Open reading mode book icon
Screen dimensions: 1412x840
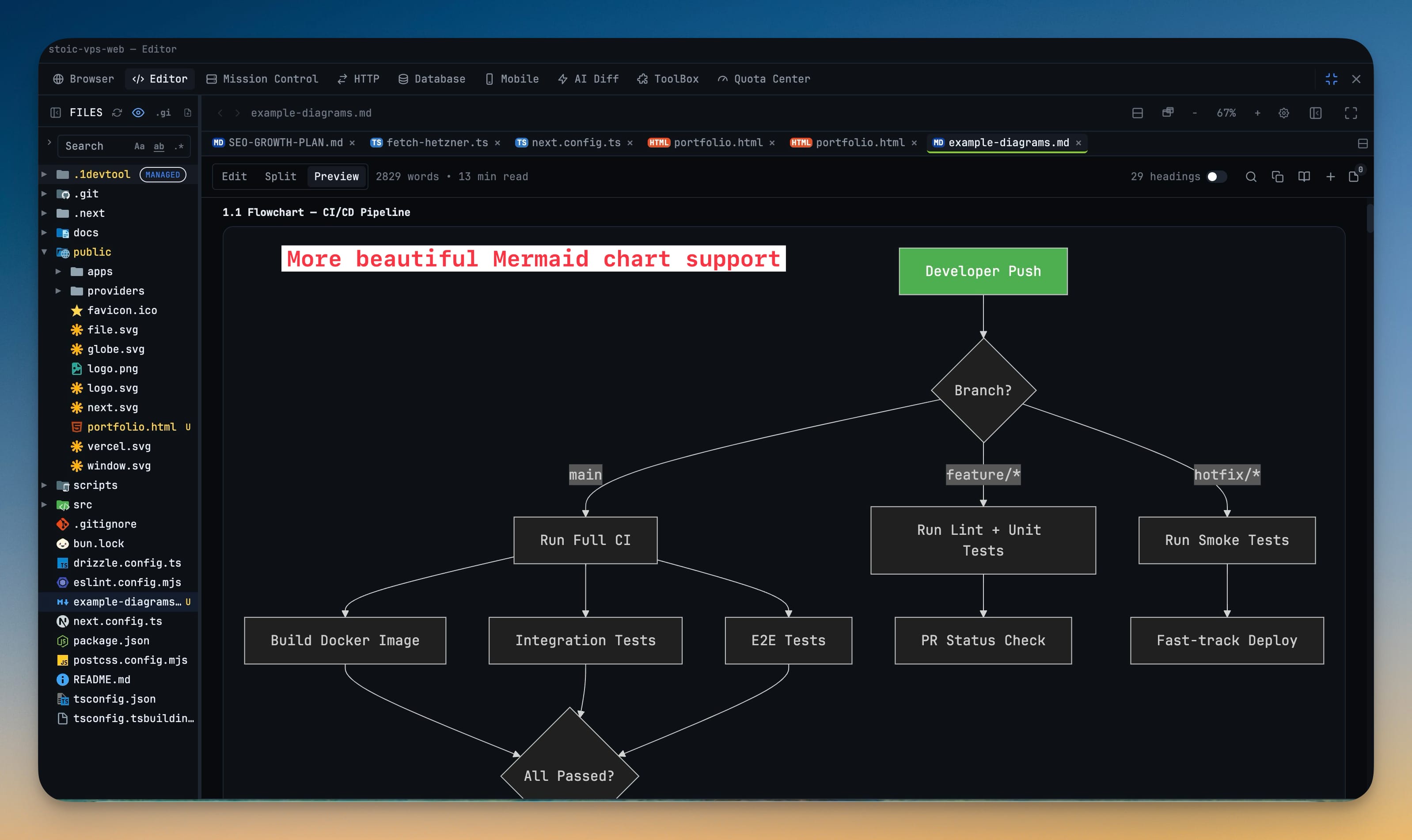click(x=1304, y=177)
